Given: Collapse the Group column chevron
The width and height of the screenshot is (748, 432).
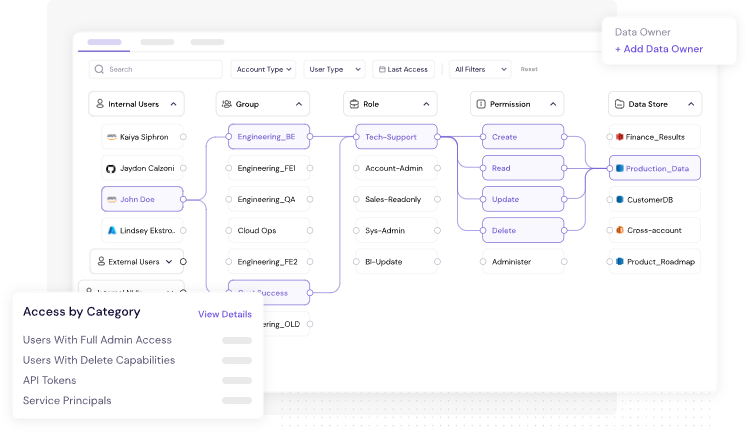Looking at the screenshot, I should pos(299,104).
